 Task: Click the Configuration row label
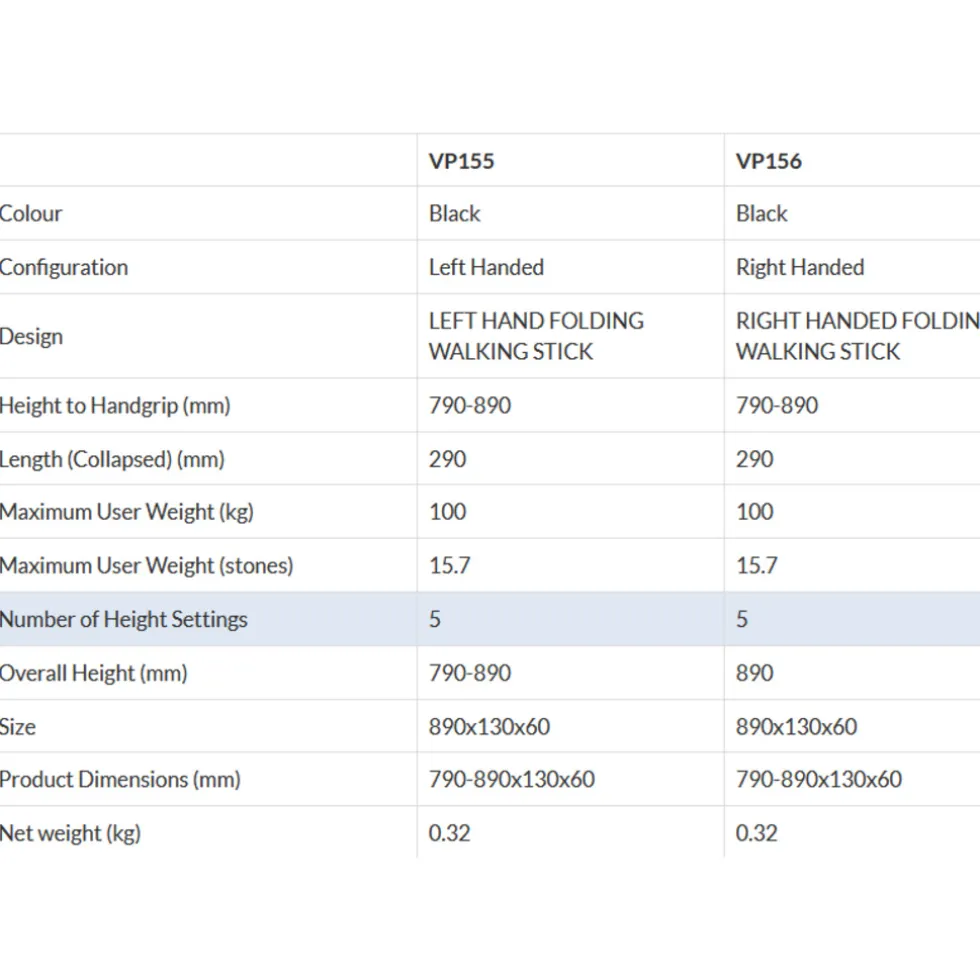[x=64, y=268]
